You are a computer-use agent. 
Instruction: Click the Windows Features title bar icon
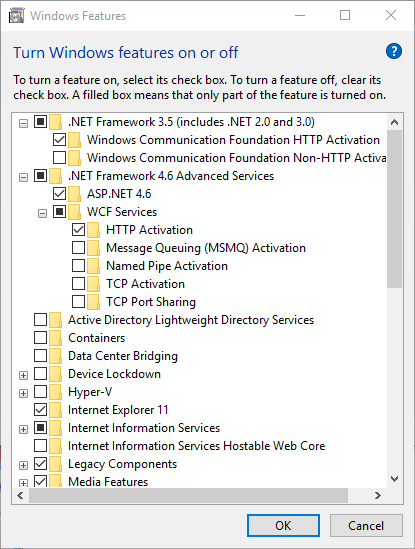click(16, 16)
